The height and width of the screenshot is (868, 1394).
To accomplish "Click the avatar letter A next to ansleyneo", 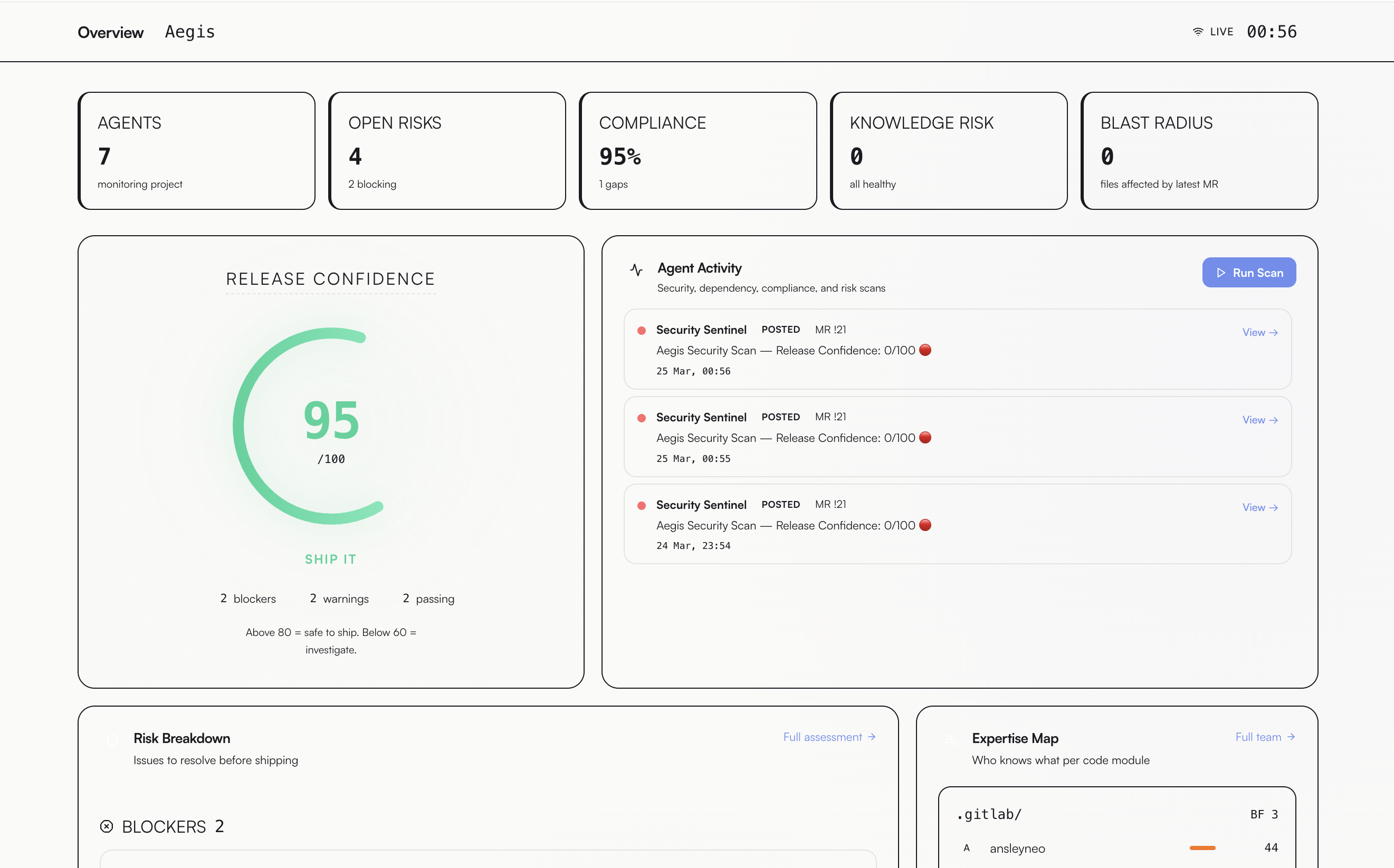I will click(966, 848).
